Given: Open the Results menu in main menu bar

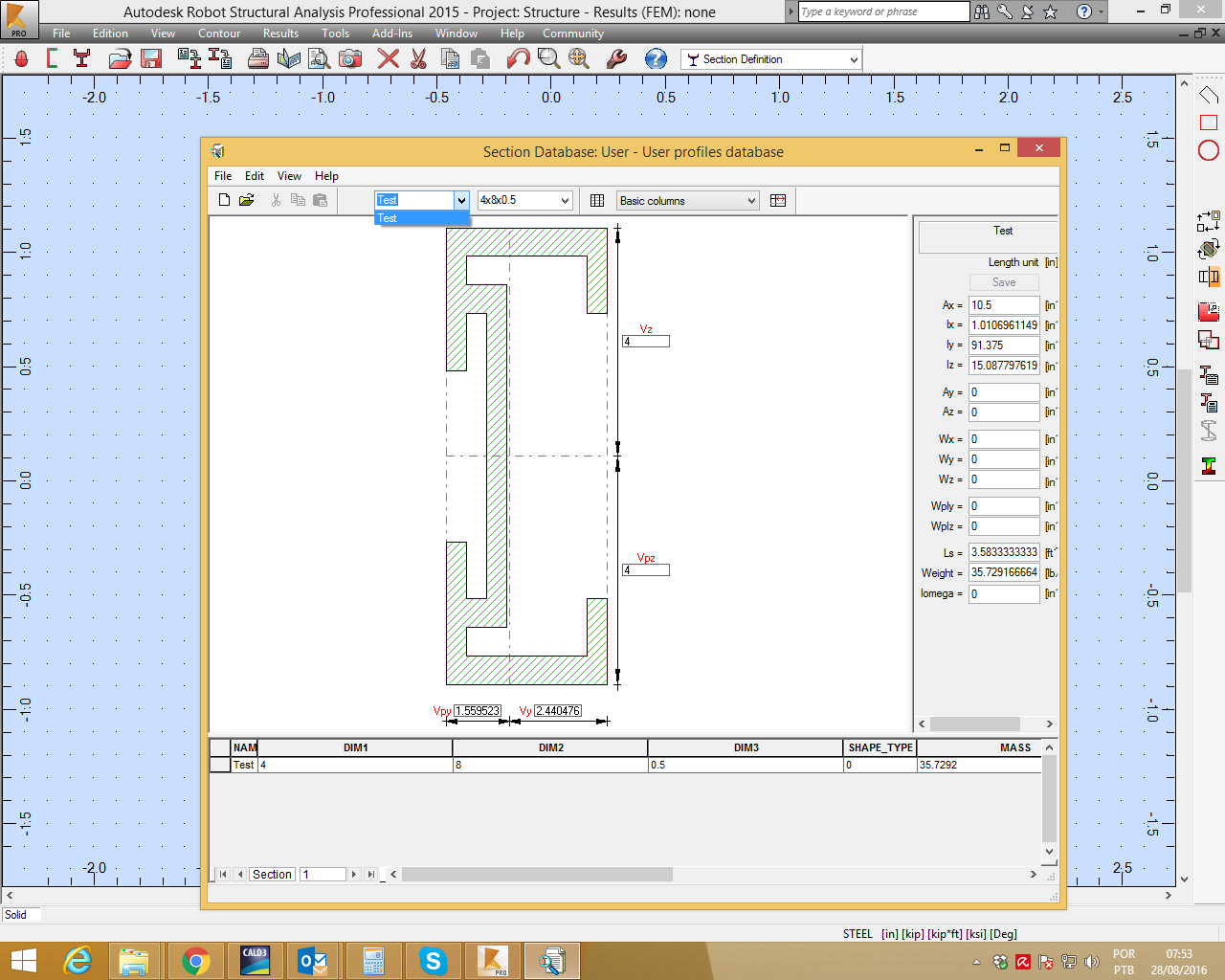Looking at the screenshot, I should [280, 33].
